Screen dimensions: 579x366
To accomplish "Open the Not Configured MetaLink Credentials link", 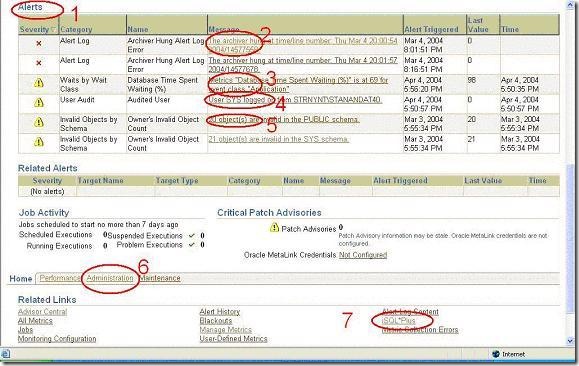I will click(x=363, y=255).
